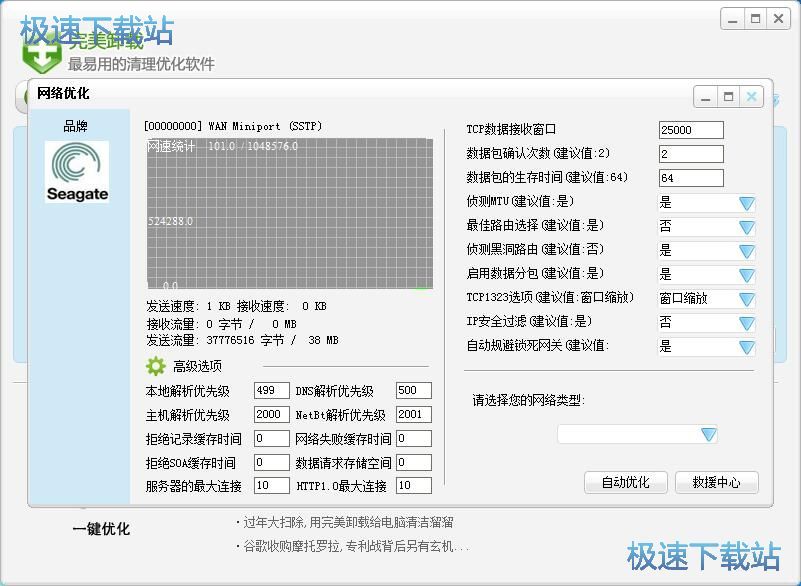Open the 过年大扫除 news link
The width and height of the screenshot is (801, 586).
(348, 522)
